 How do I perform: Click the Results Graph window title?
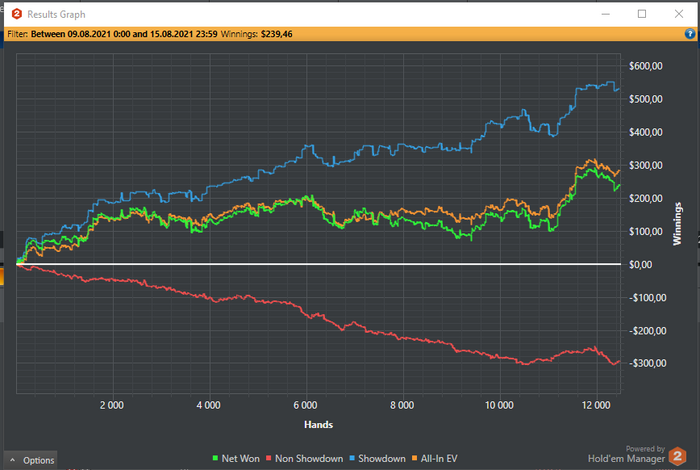pyautogui.click(x=56, y=14)
